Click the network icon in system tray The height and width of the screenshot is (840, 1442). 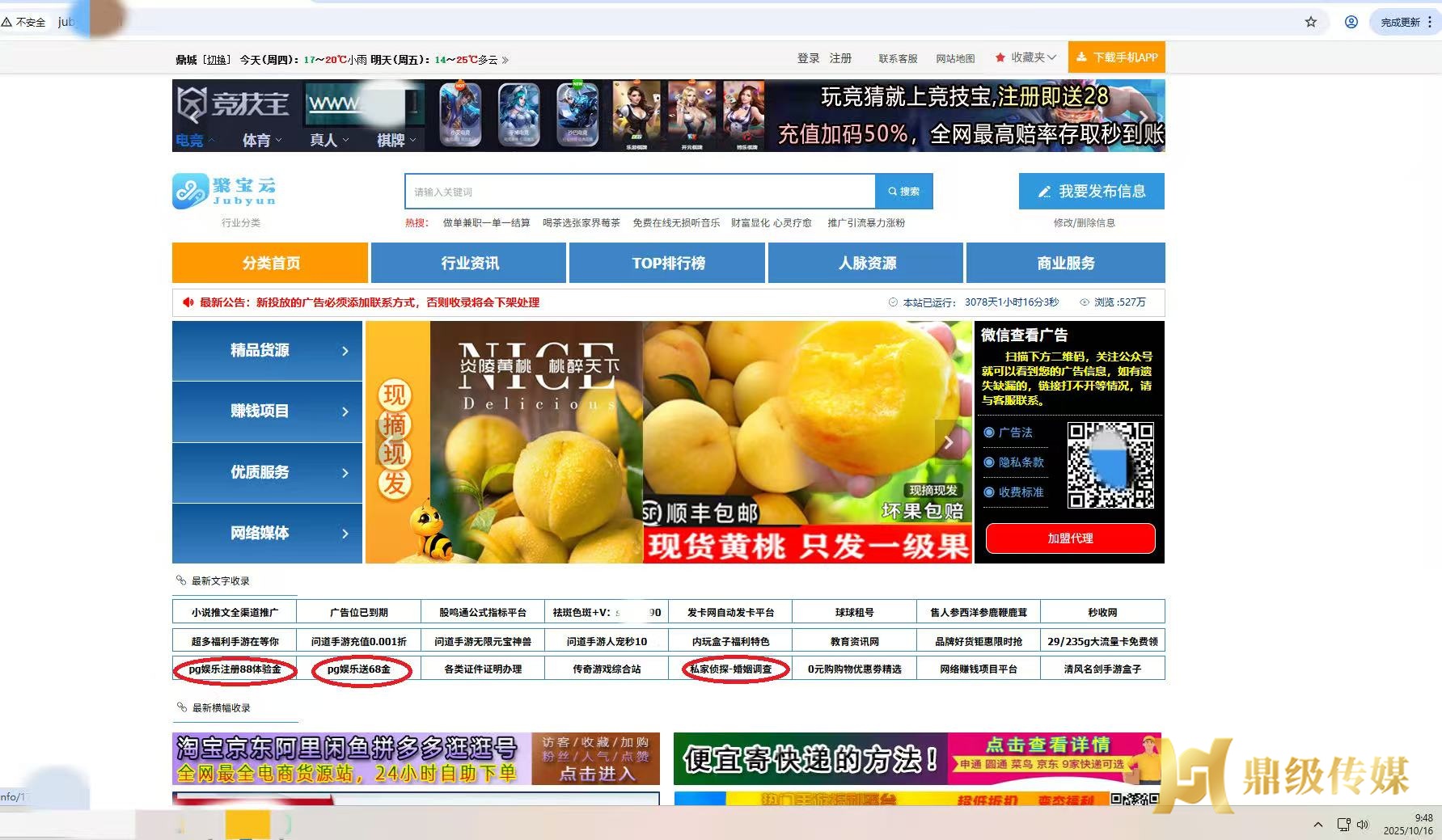pos(1343,825)
